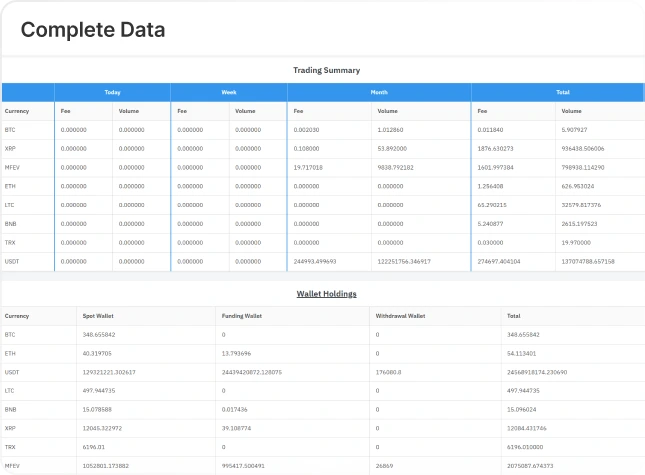Select TRX spot wallet value 6196.01
This screenshot has width=645, height=475.
click(x=93, y=447)
